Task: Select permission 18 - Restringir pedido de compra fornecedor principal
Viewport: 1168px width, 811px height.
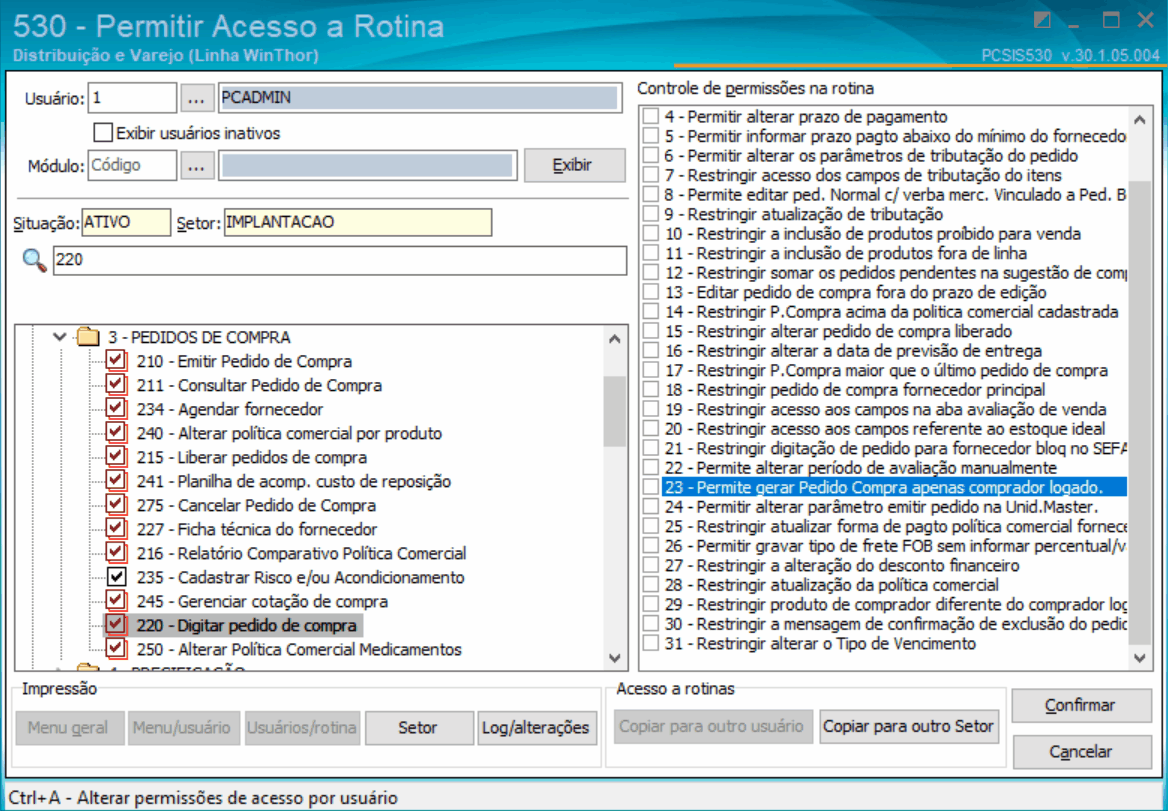Action: click(854, 390)
